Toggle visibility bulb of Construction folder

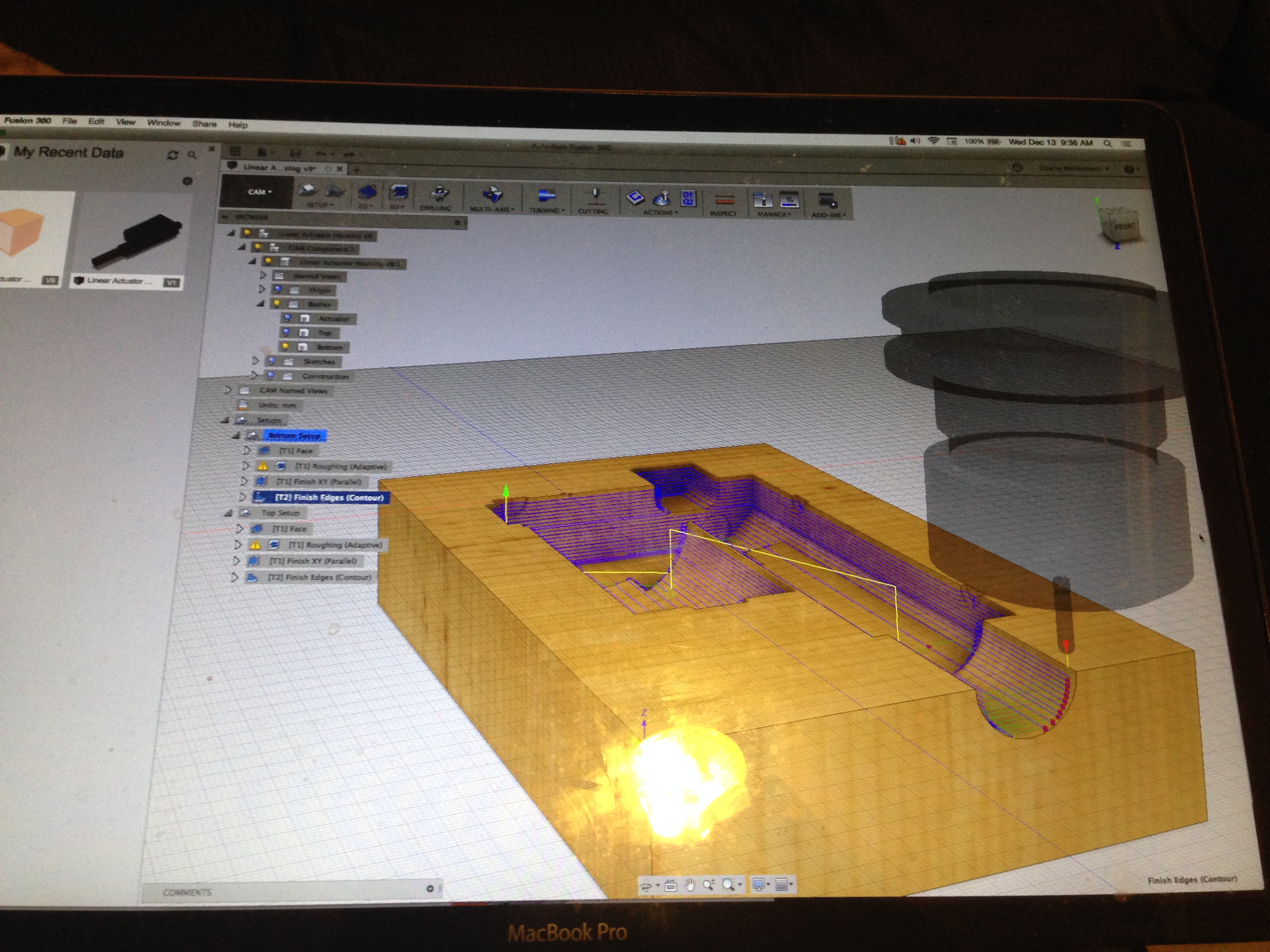[270, 375]
